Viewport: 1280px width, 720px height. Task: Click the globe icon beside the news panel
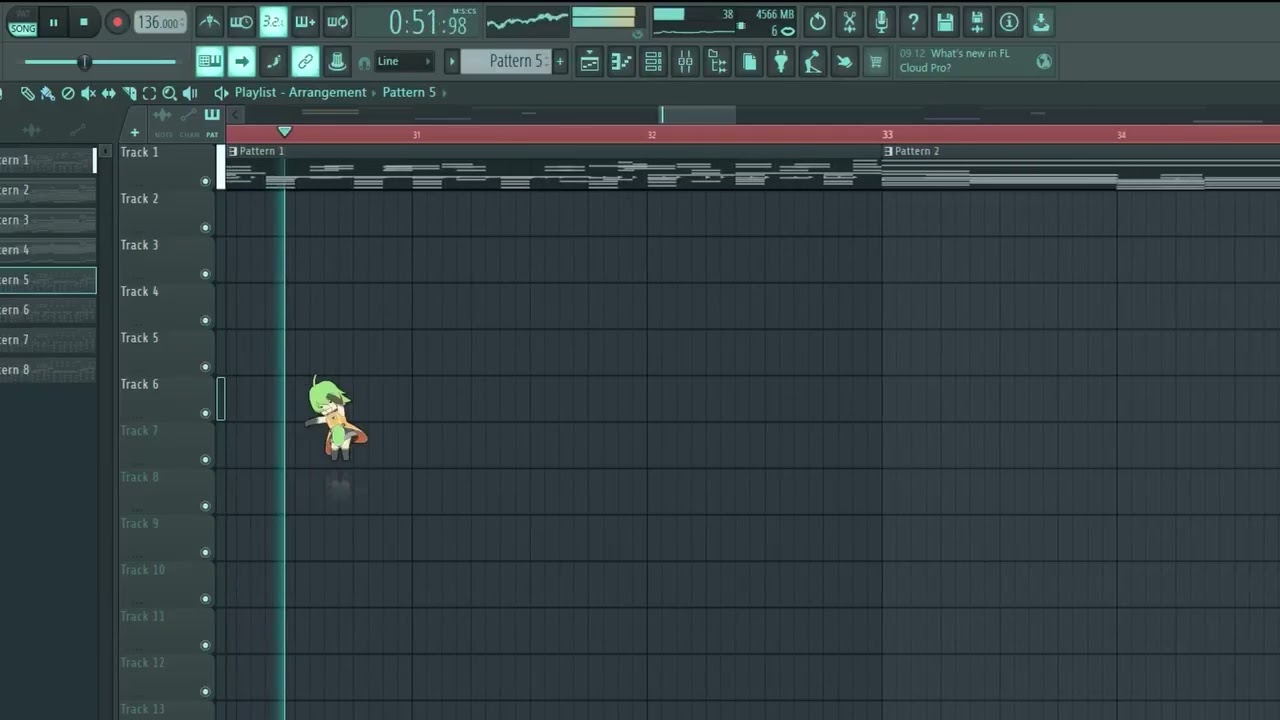click(1044, 62)
